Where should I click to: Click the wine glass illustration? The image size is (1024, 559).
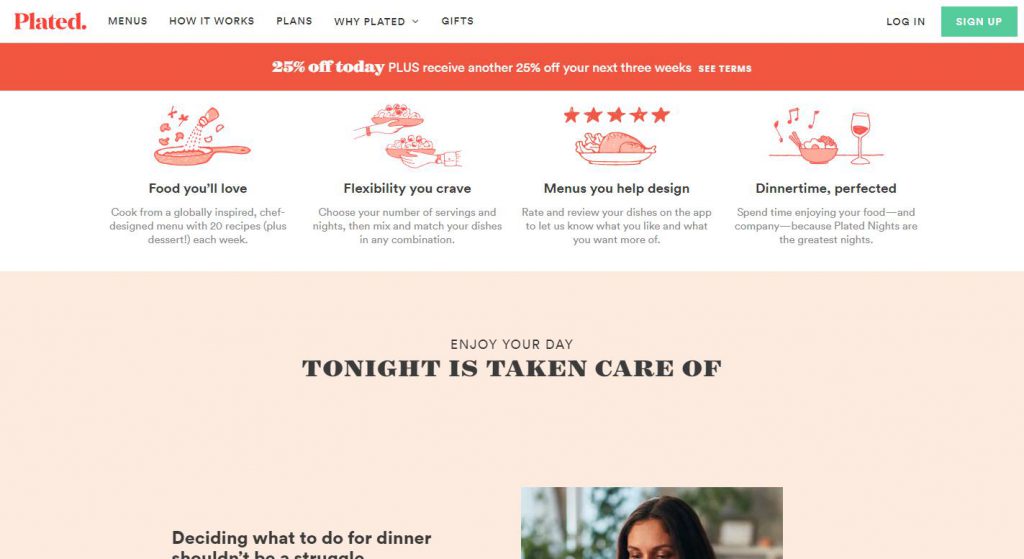coord(861,137)
